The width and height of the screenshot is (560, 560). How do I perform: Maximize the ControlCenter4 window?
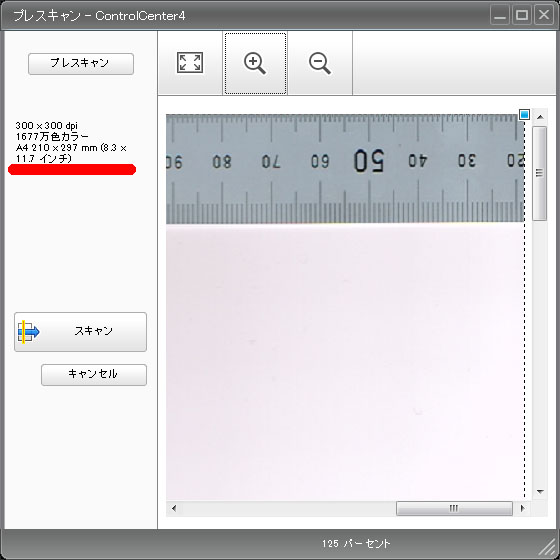point(522,15)
